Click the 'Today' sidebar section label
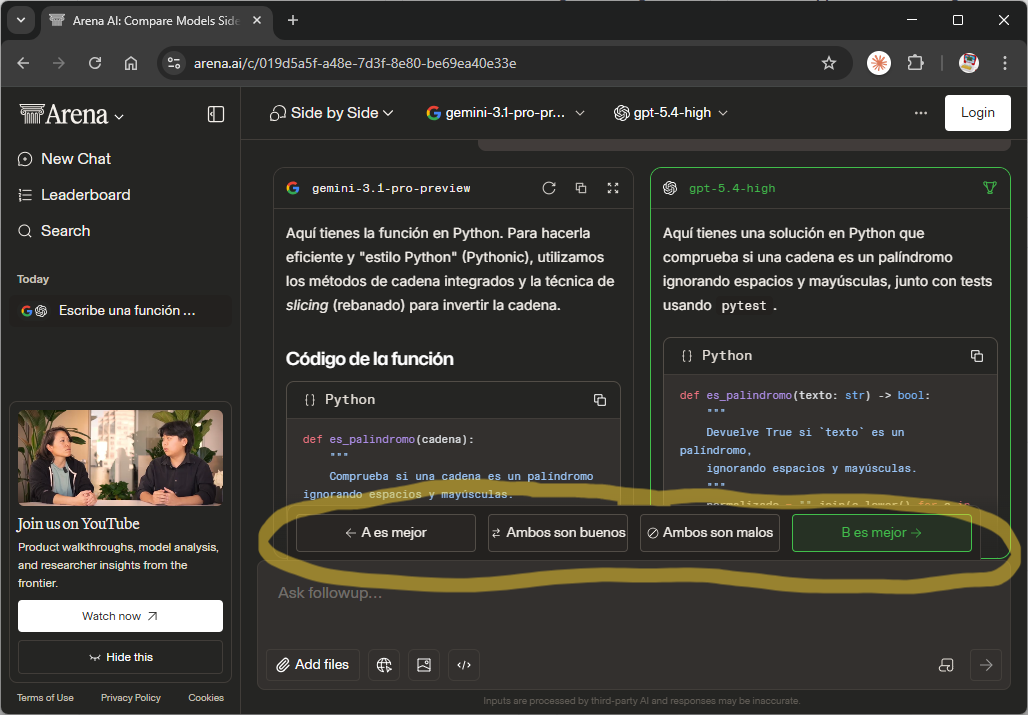This screenshot has height=715, width=1028. click(33, 279)
